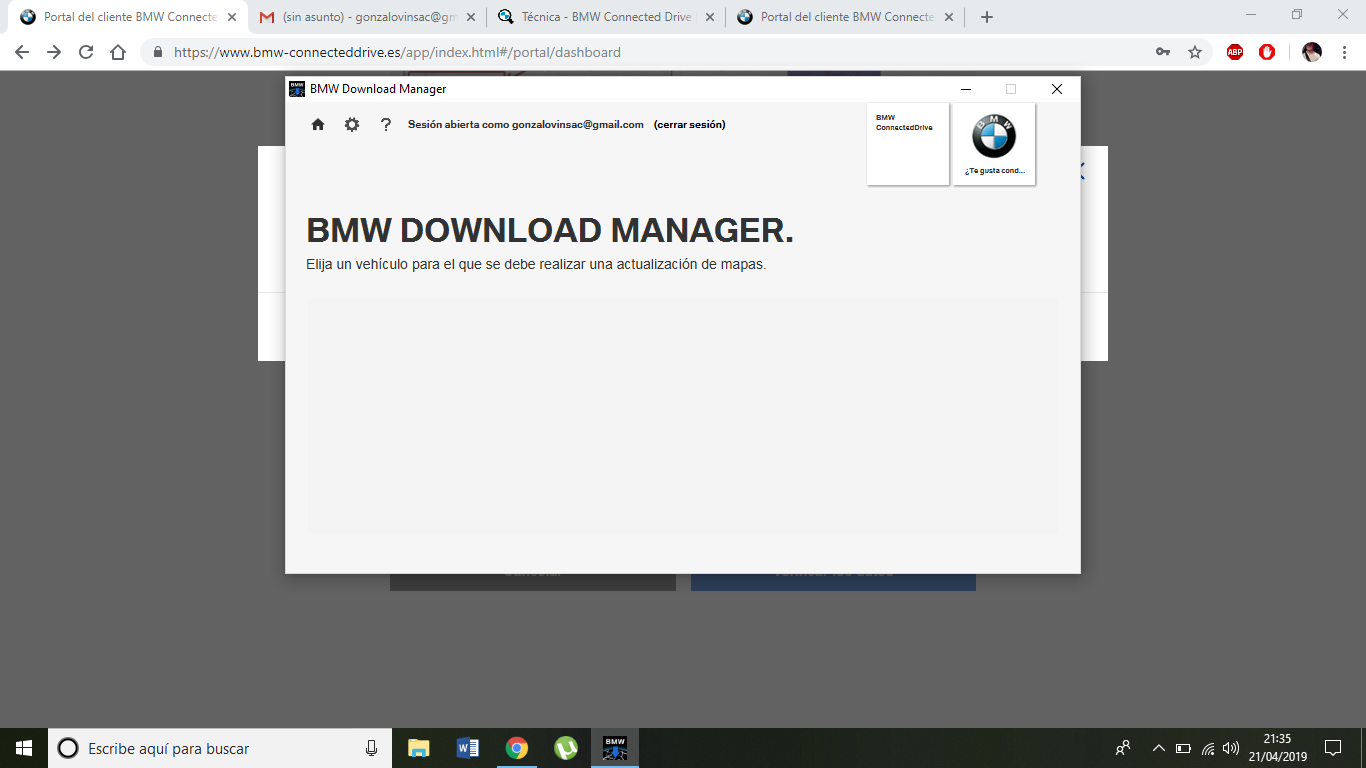Switch to the "Técnica - BMW Connected Drive" tab
Image resolution: width=1366 pixels, height=768 pixels.
pos(606,17)
